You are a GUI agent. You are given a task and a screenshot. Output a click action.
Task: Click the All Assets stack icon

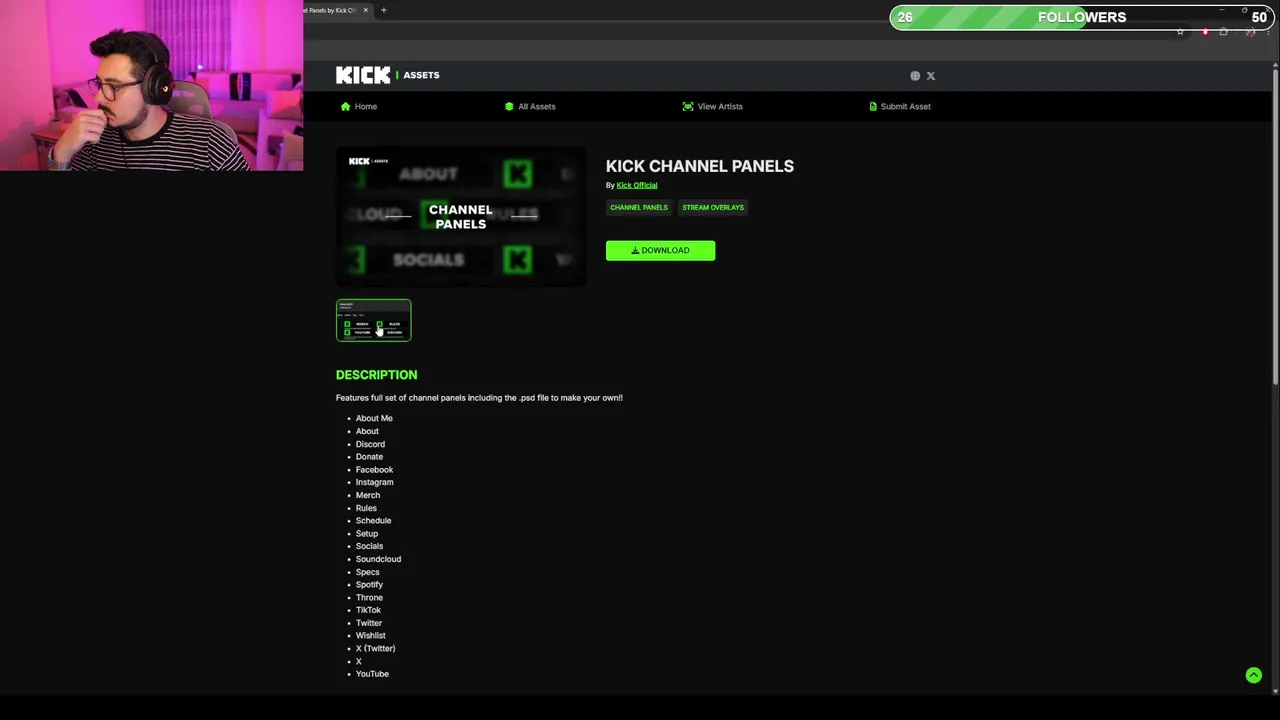(509, 106)
